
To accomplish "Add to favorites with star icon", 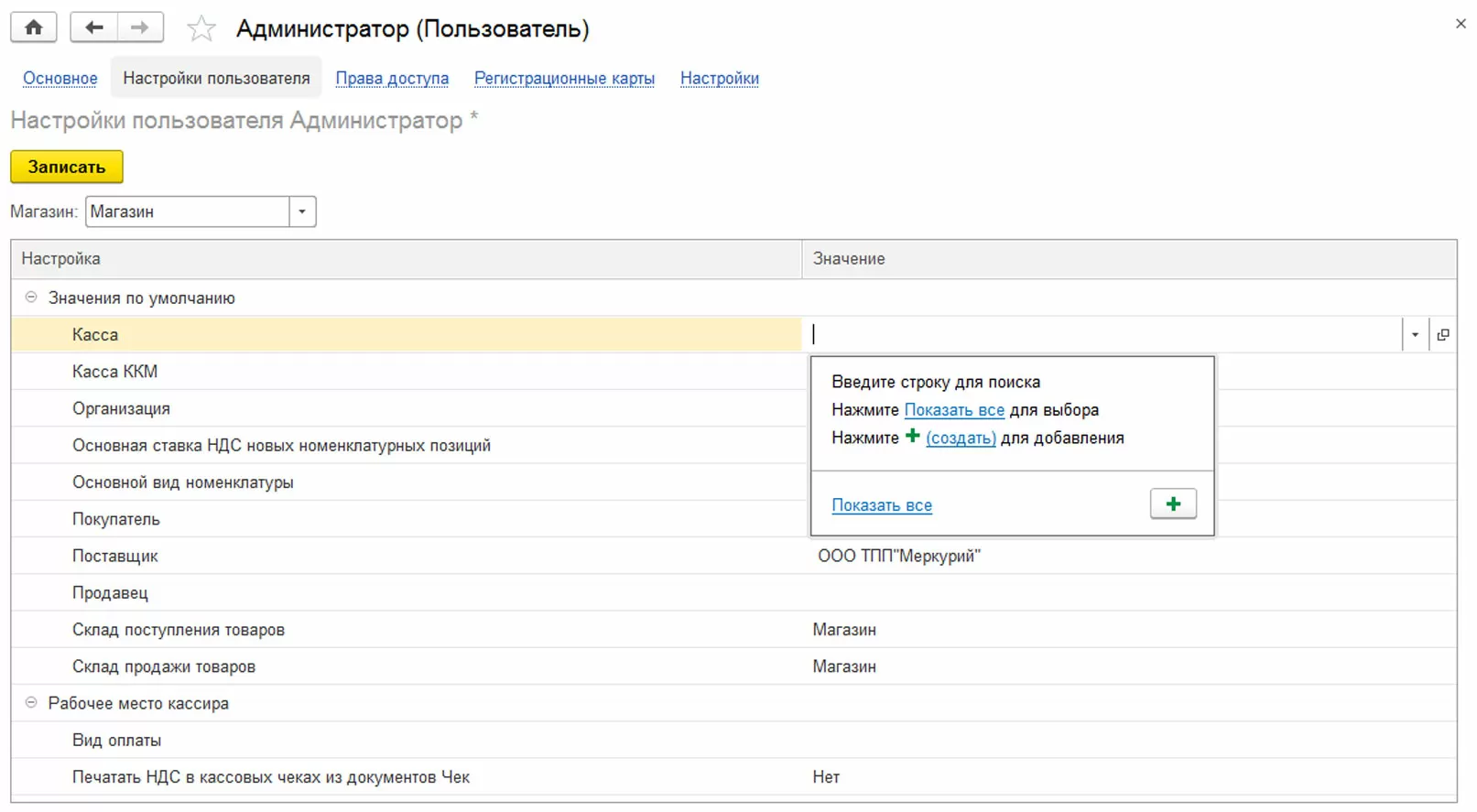I will pos(201,29).
